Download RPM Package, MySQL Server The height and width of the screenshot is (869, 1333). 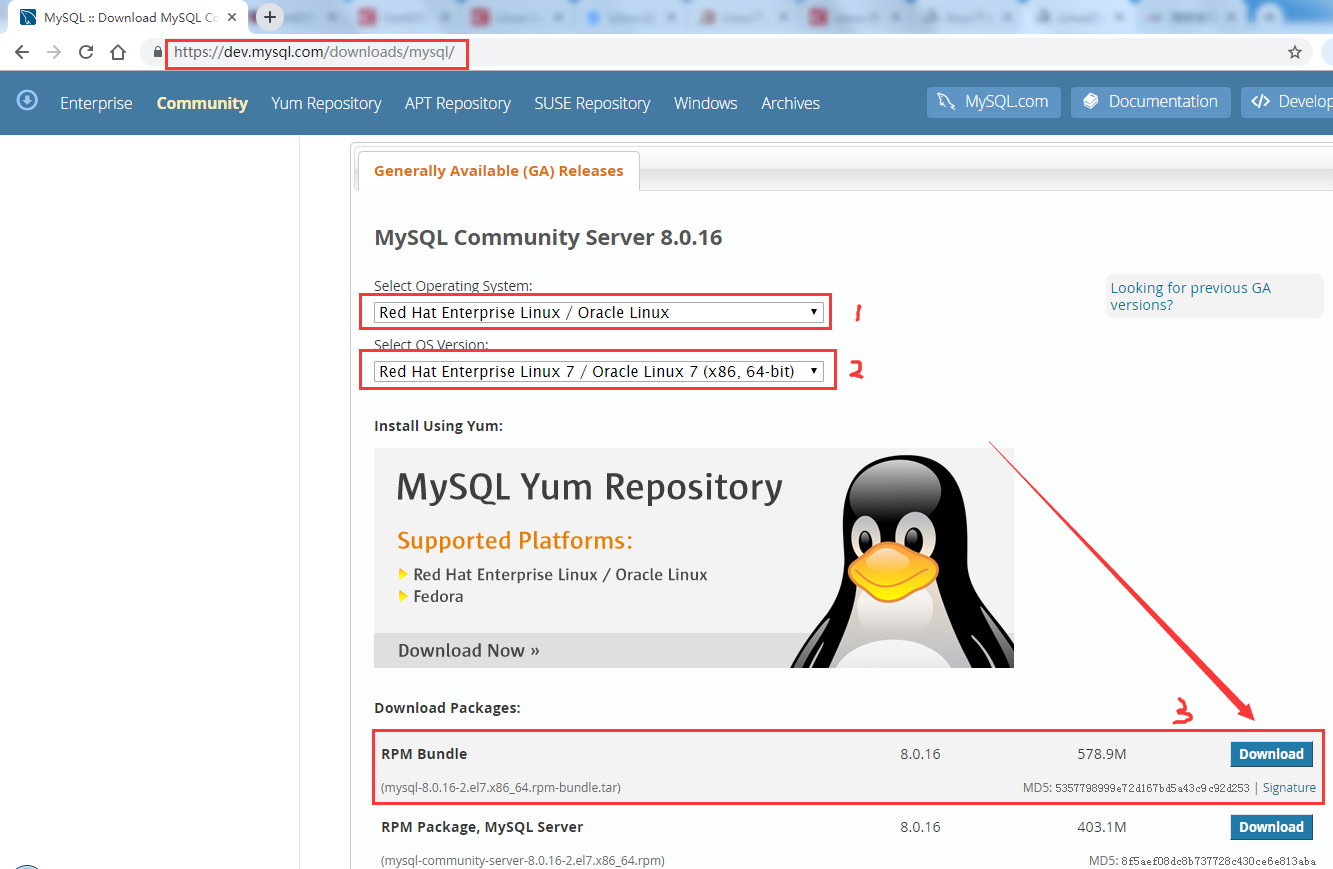click(1271, 827)
